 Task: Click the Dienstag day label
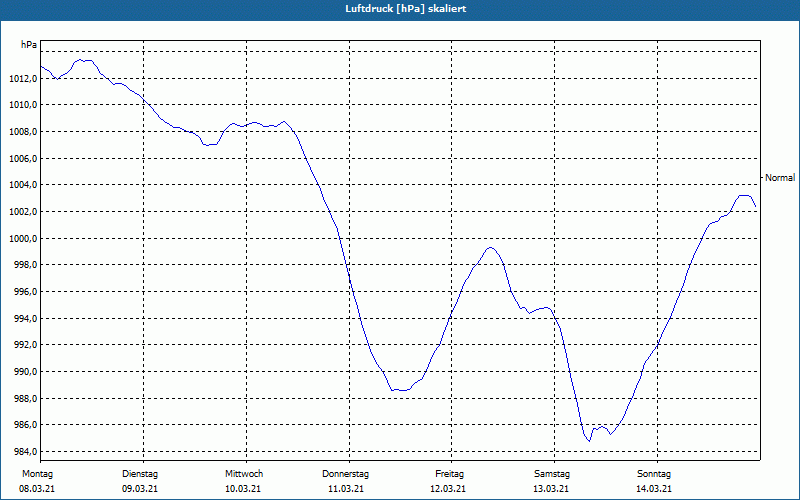coord(140,474)
